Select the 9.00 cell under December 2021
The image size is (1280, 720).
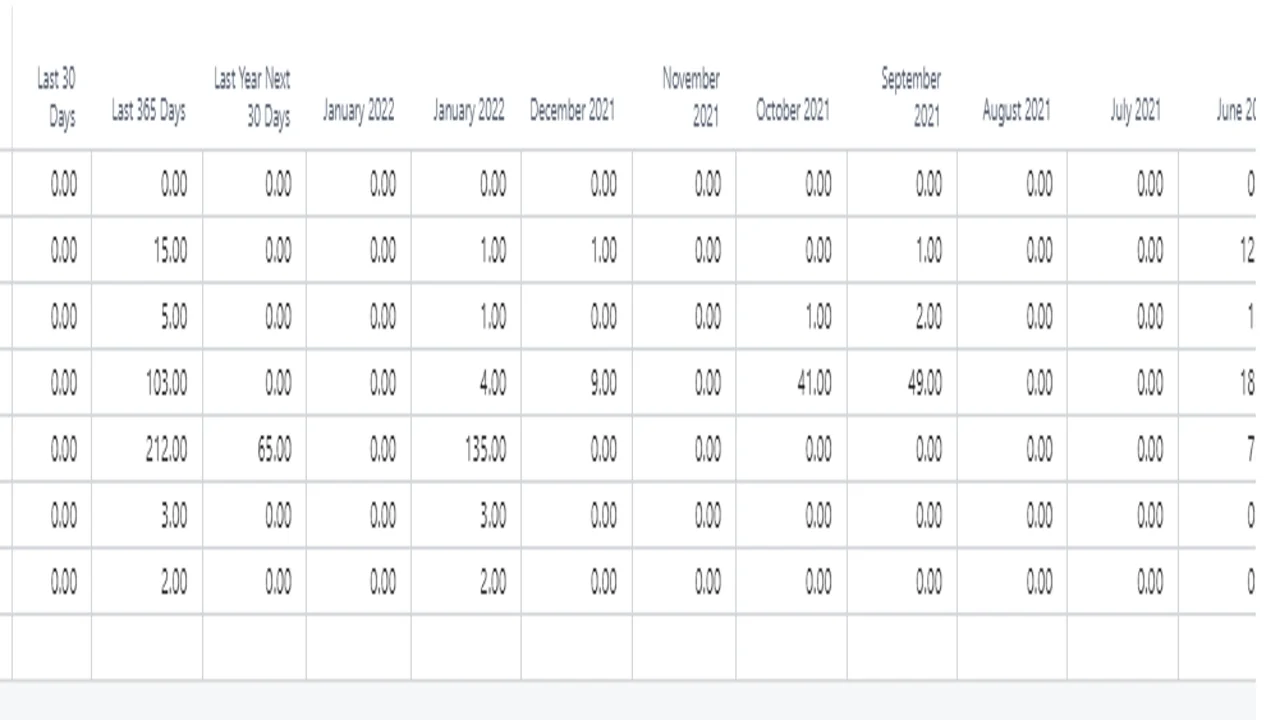603,384
